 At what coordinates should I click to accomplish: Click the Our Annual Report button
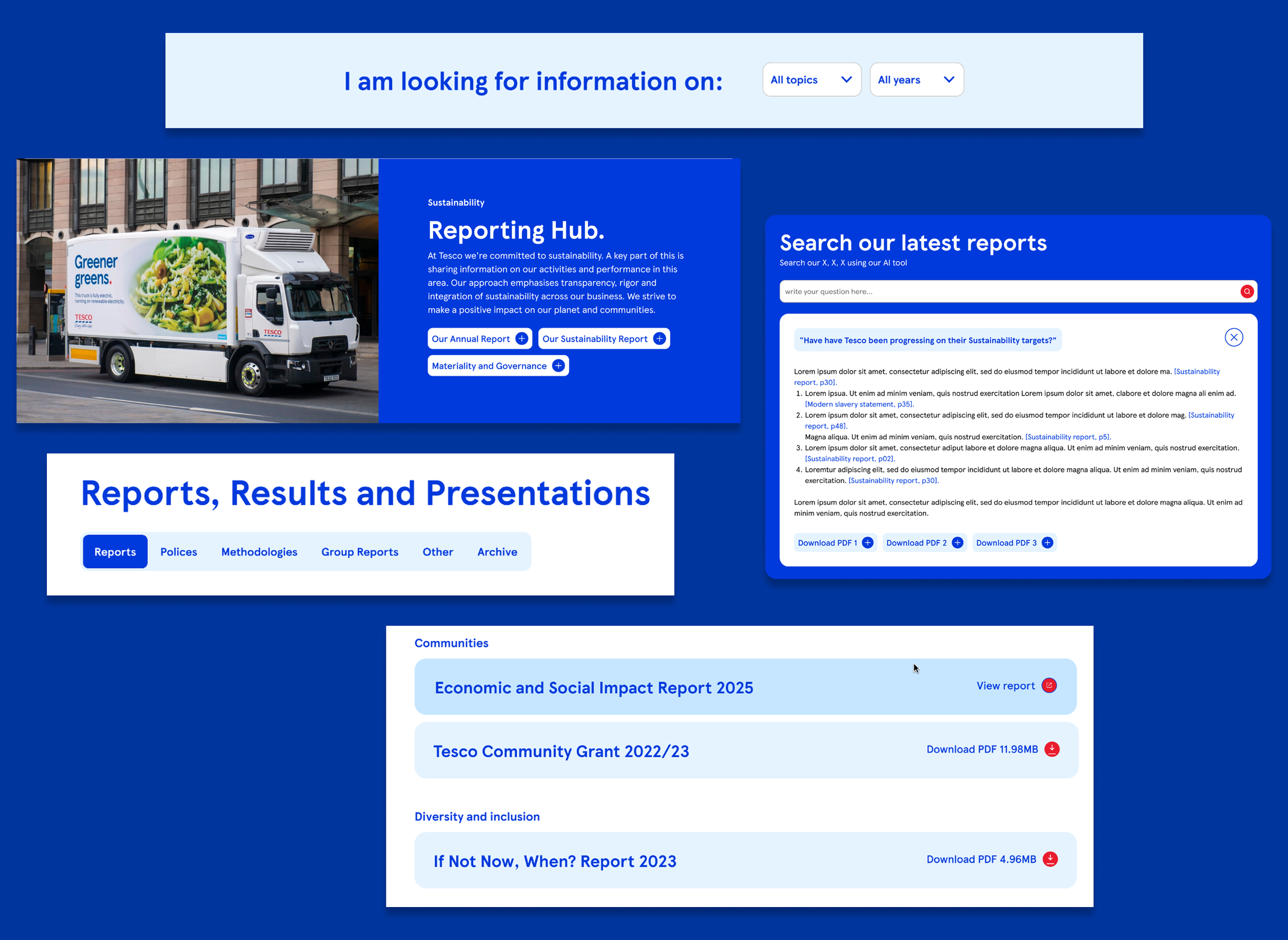pyautogui.click(x=480, y=338)
